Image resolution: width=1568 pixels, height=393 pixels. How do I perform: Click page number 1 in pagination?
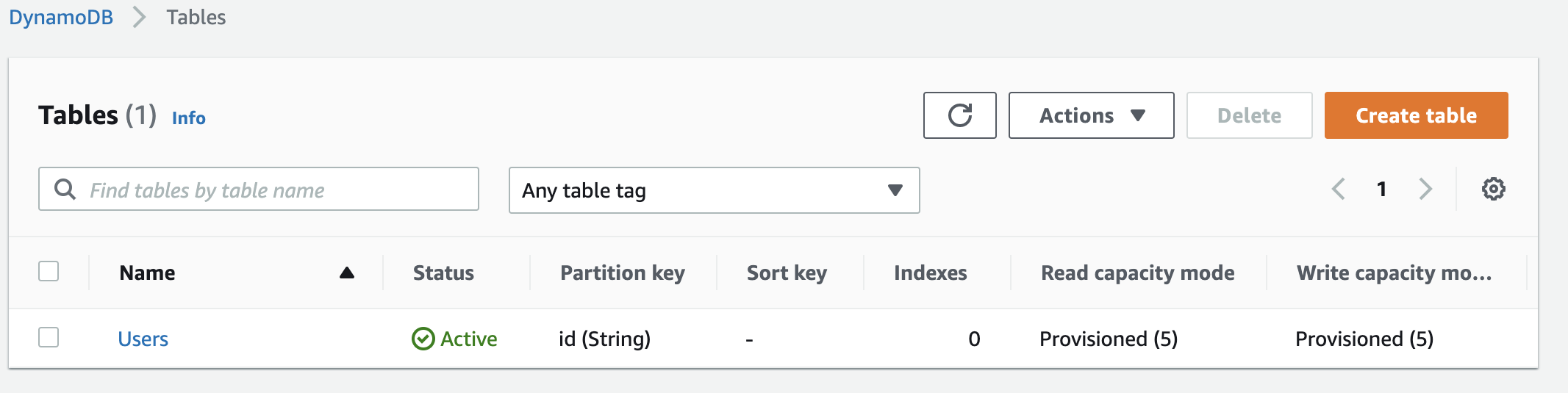pyautogui.click(x=1381, y=189)
